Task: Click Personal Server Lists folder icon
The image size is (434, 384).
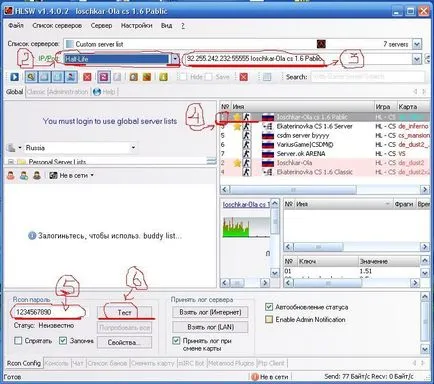Action: pos(22,162)
